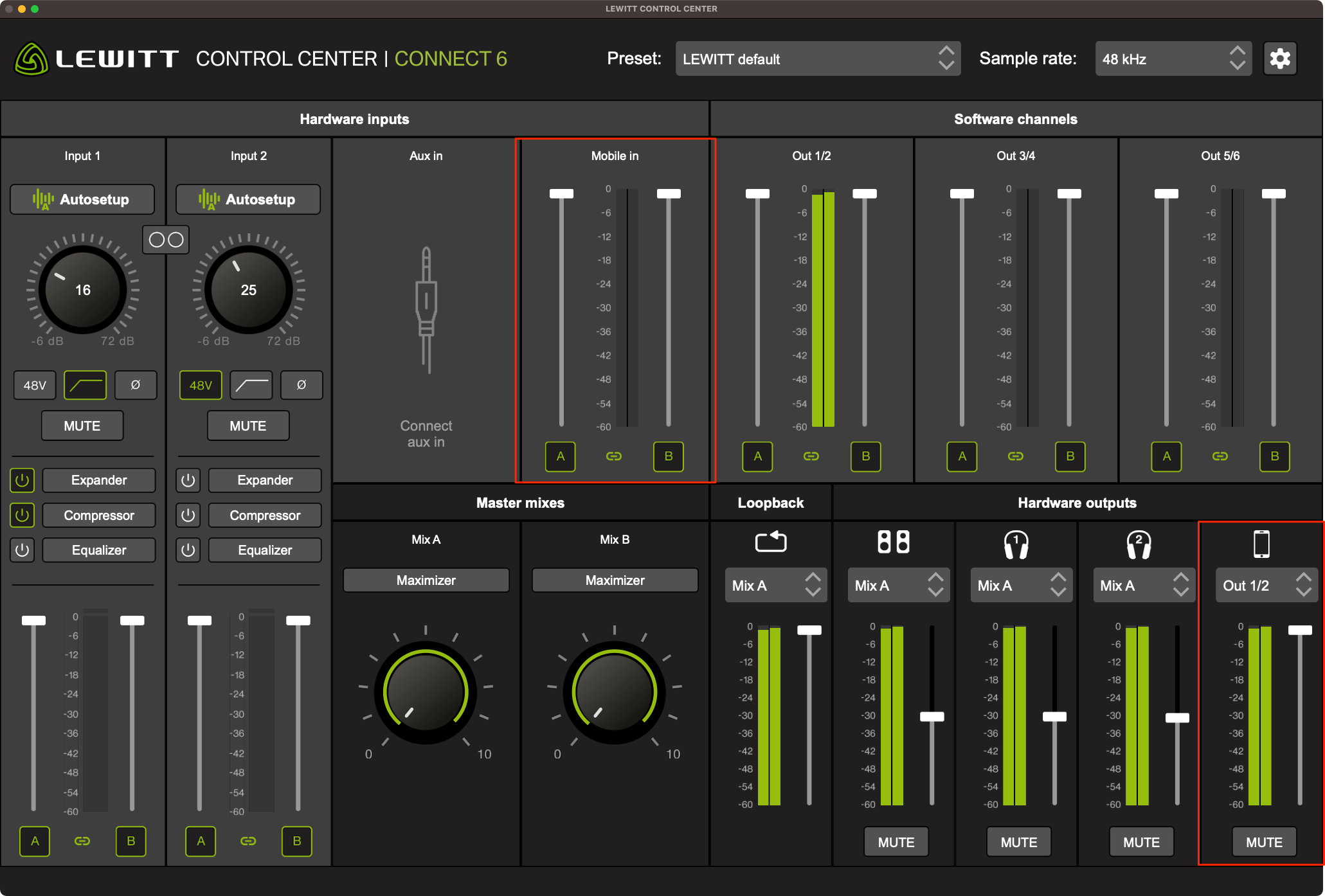Enable low-cut filter on Input 2

[251, 385]
